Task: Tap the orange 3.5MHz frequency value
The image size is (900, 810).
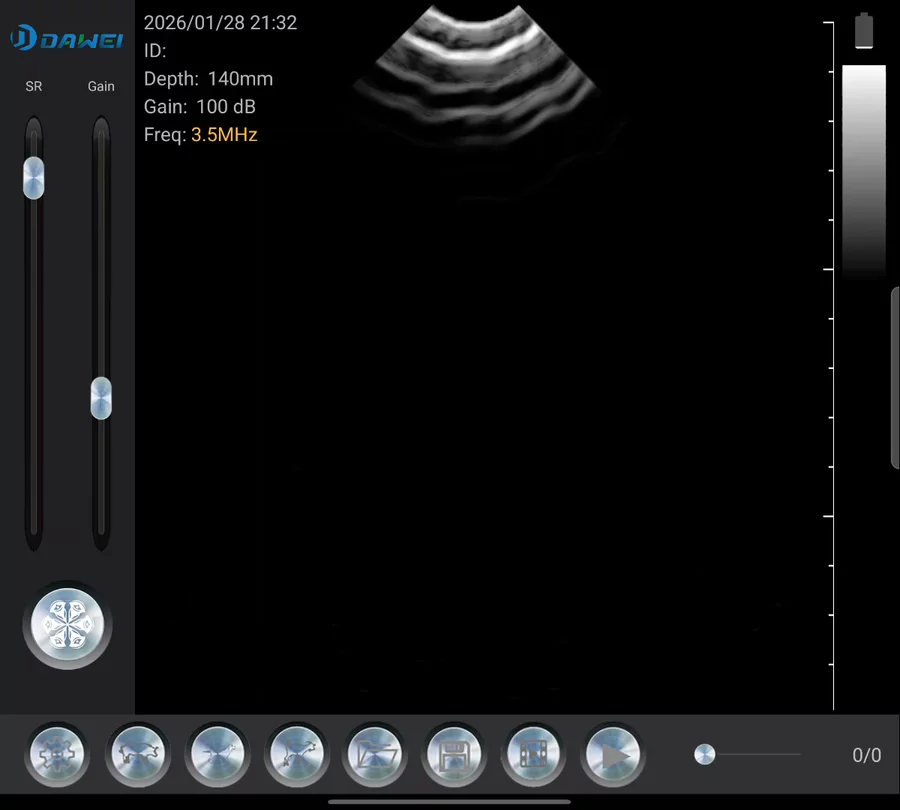Action: 224,135
